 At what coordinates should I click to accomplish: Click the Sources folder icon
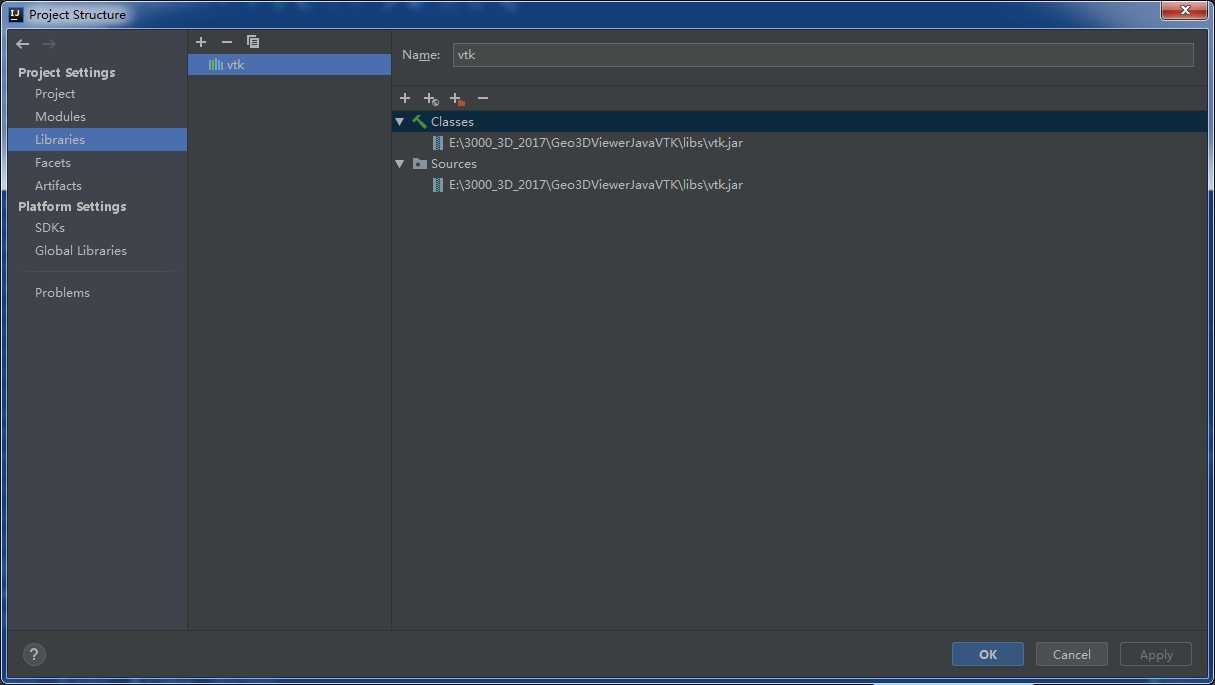(420, 164)
